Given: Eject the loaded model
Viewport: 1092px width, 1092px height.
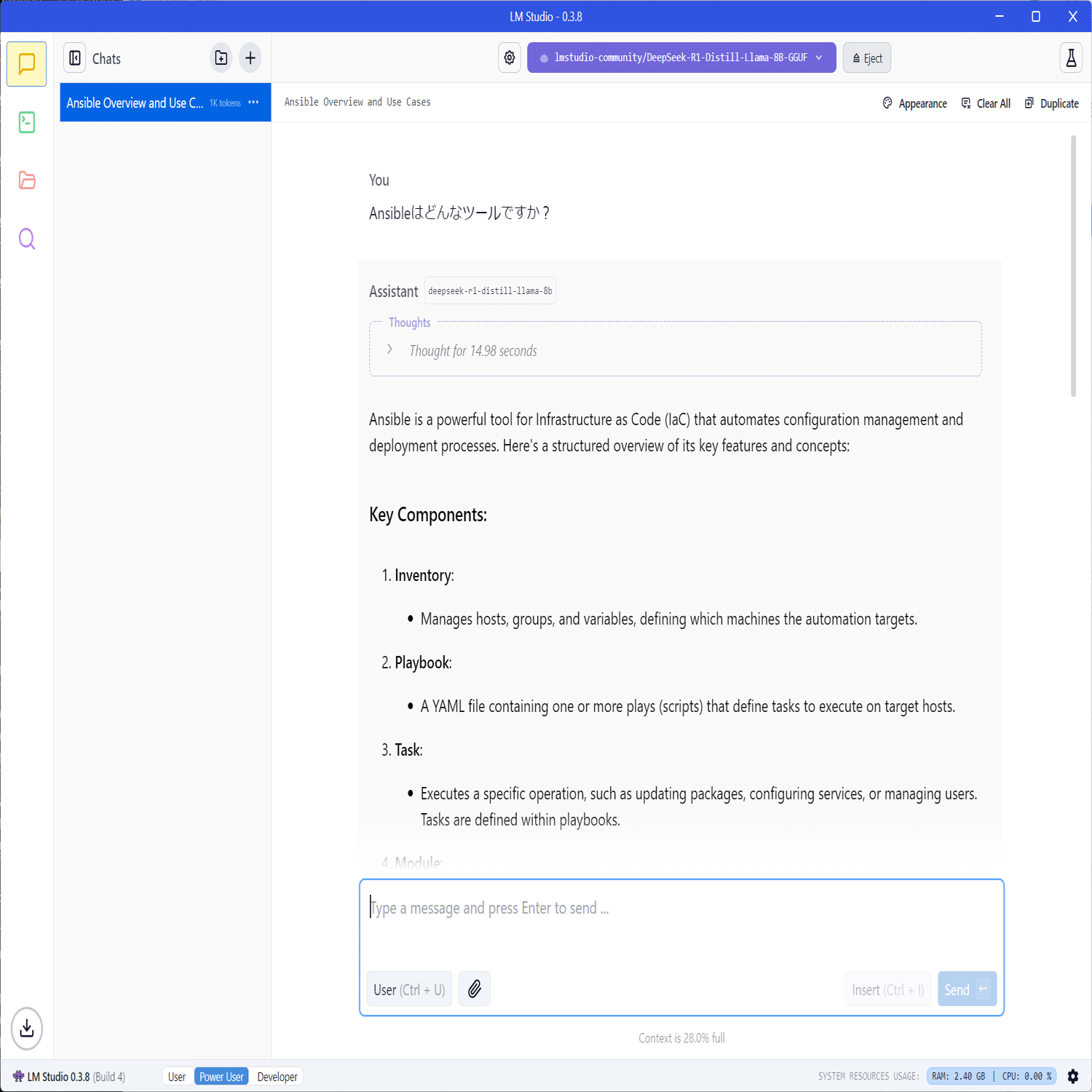Looking at the screenshot, I should (867, 58).
